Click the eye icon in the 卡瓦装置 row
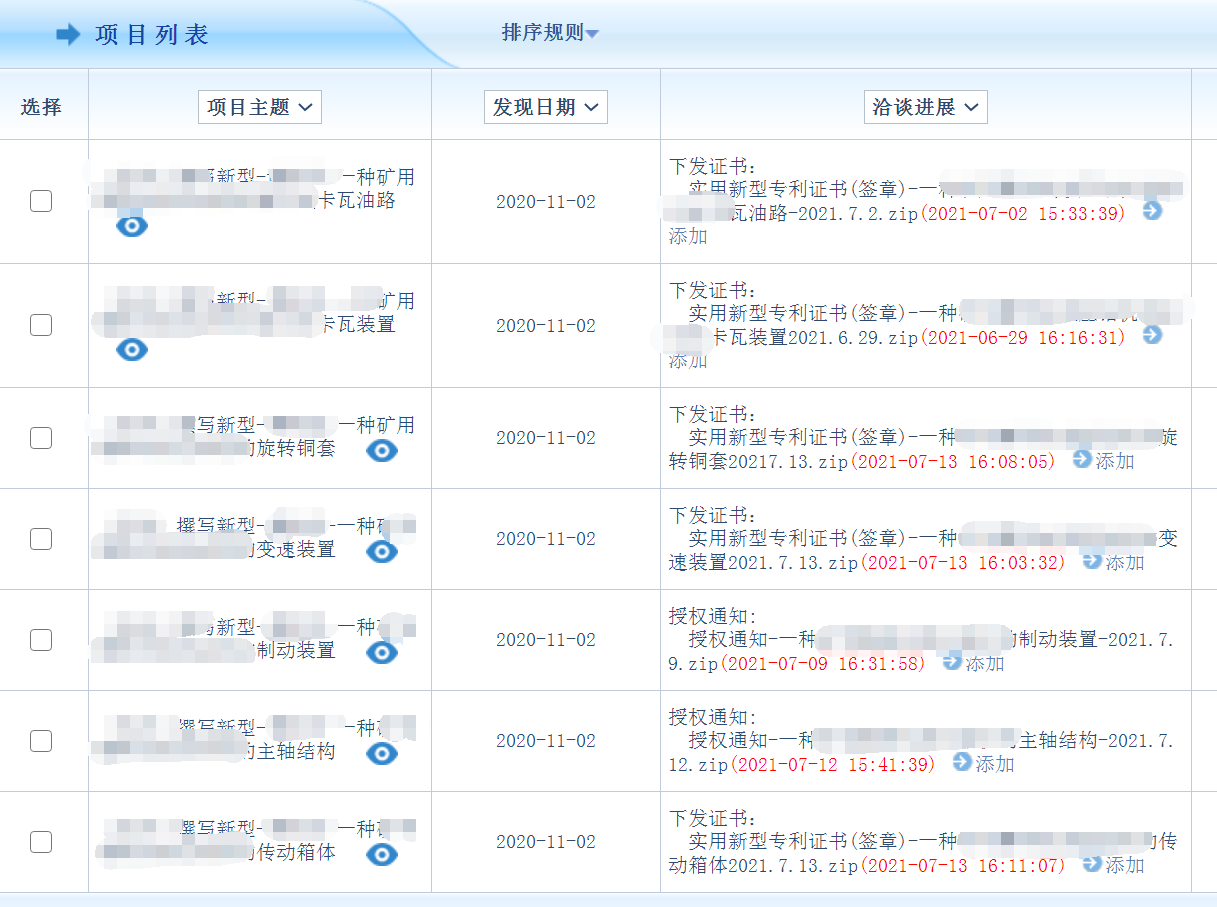 (132, 349)
